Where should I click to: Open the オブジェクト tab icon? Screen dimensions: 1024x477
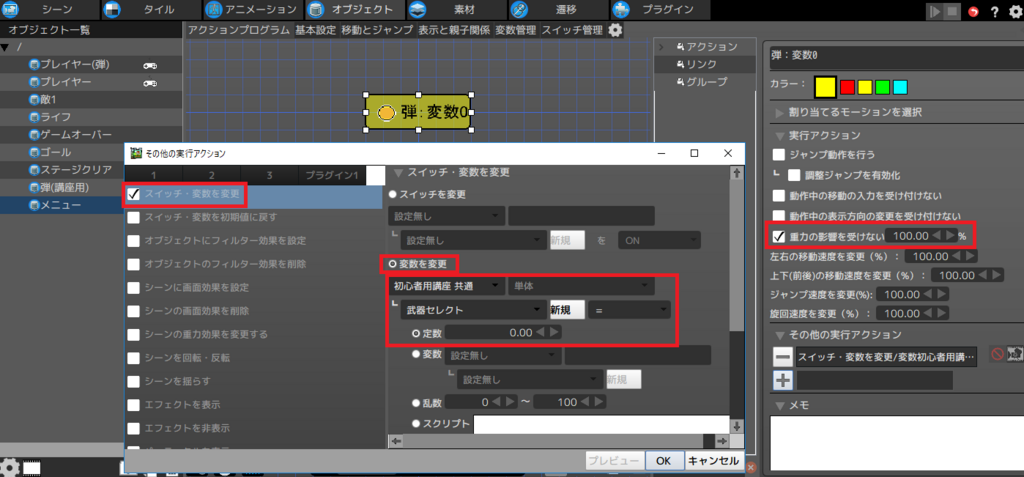point(315,10)
